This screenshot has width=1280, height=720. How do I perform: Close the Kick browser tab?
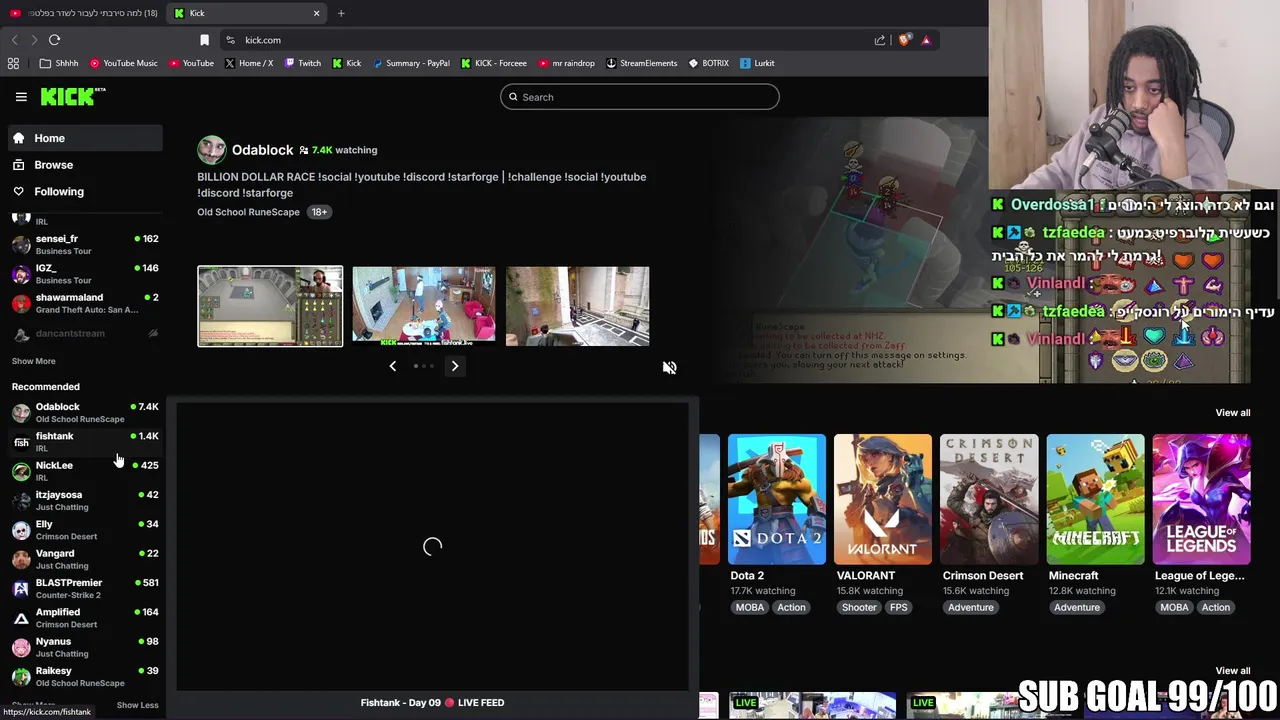click(x=316, y=13)
